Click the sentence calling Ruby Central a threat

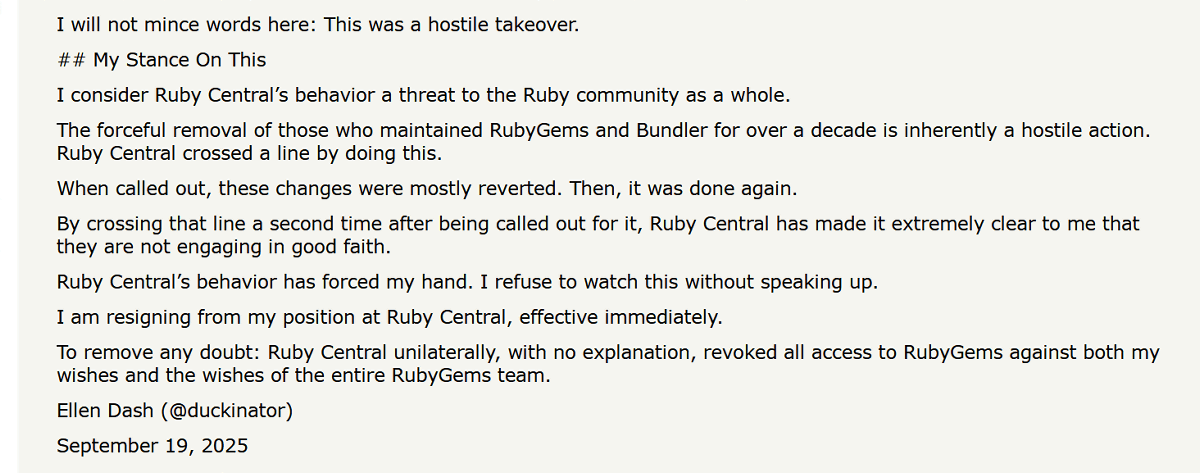tap(424, 96)
